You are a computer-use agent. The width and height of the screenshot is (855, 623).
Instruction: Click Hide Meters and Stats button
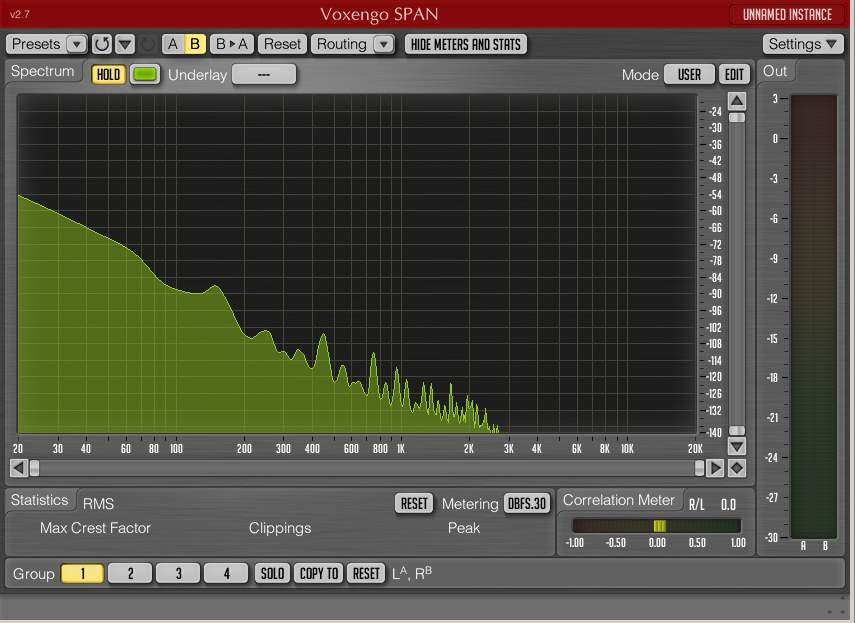coord(465,44)
